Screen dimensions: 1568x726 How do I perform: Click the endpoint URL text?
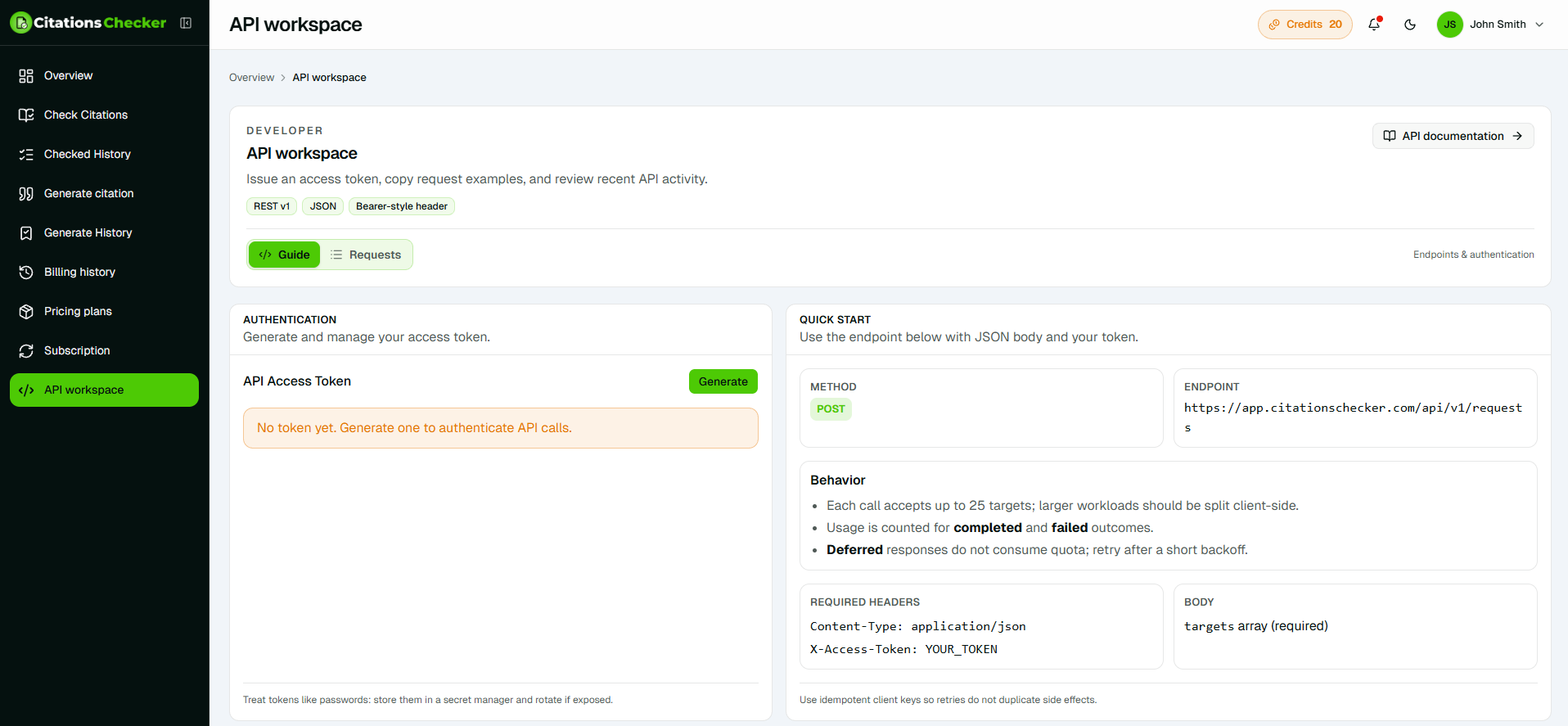(x=1353, y=417)
